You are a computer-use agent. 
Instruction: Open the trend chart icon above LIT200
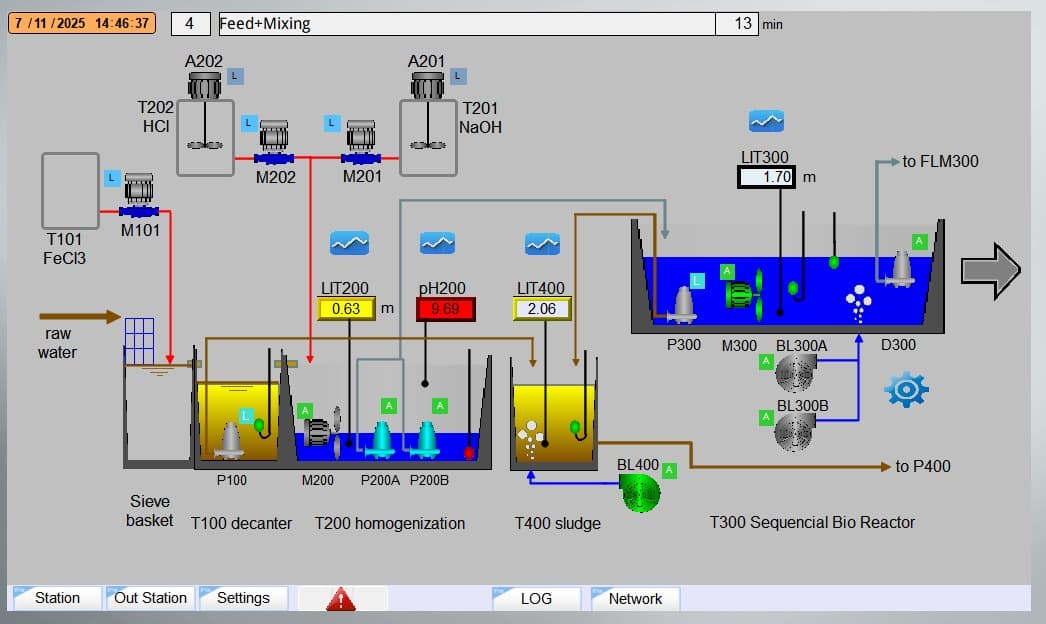click(x=349, y=242)
